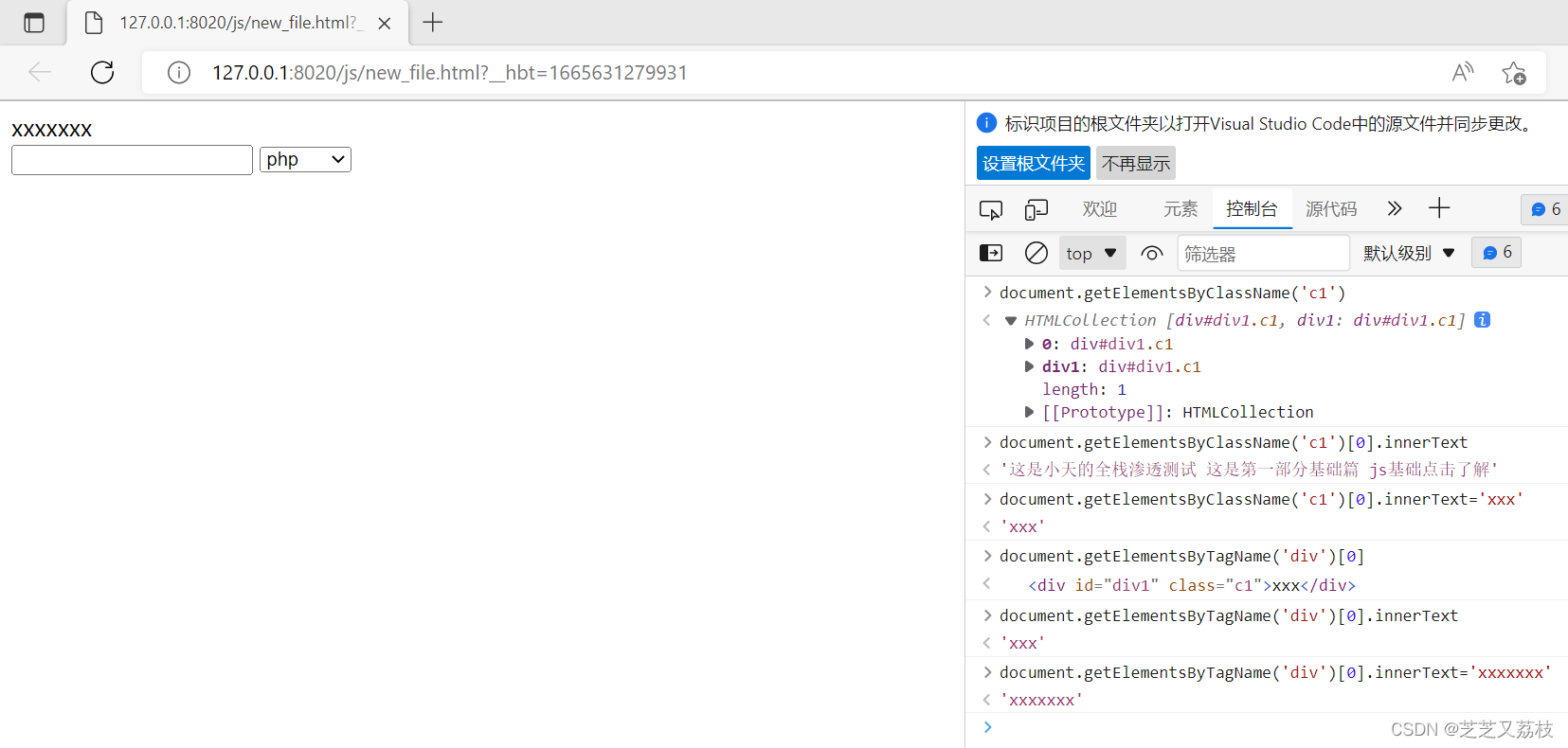Image resolution: width=1568 pixels, height=748 pixels.
Task: Click the 筛选器 filter field
Action: tap(1263, 254)
